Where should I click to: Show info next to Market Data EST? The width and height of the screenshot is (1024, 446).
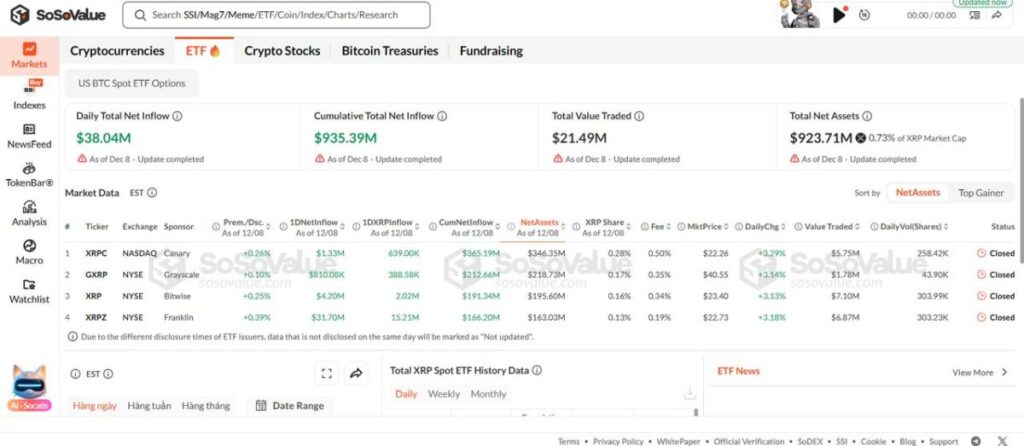pyautogui.click(x=152, y=193)
